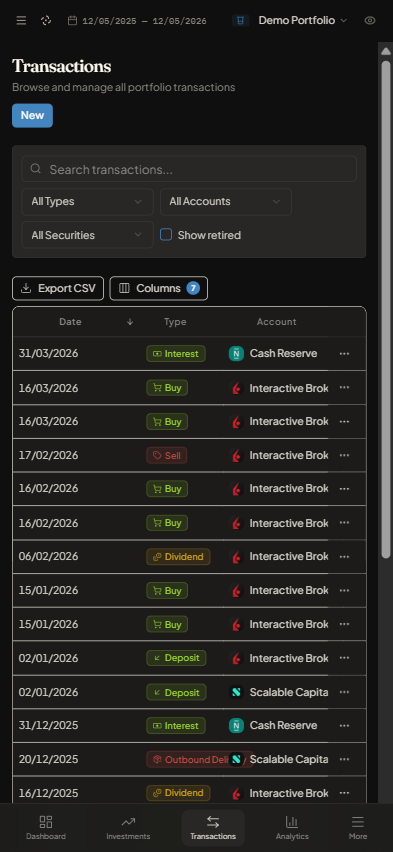Click the scrollbar up arrow
393x852 pixels.
tap(386, 51)
